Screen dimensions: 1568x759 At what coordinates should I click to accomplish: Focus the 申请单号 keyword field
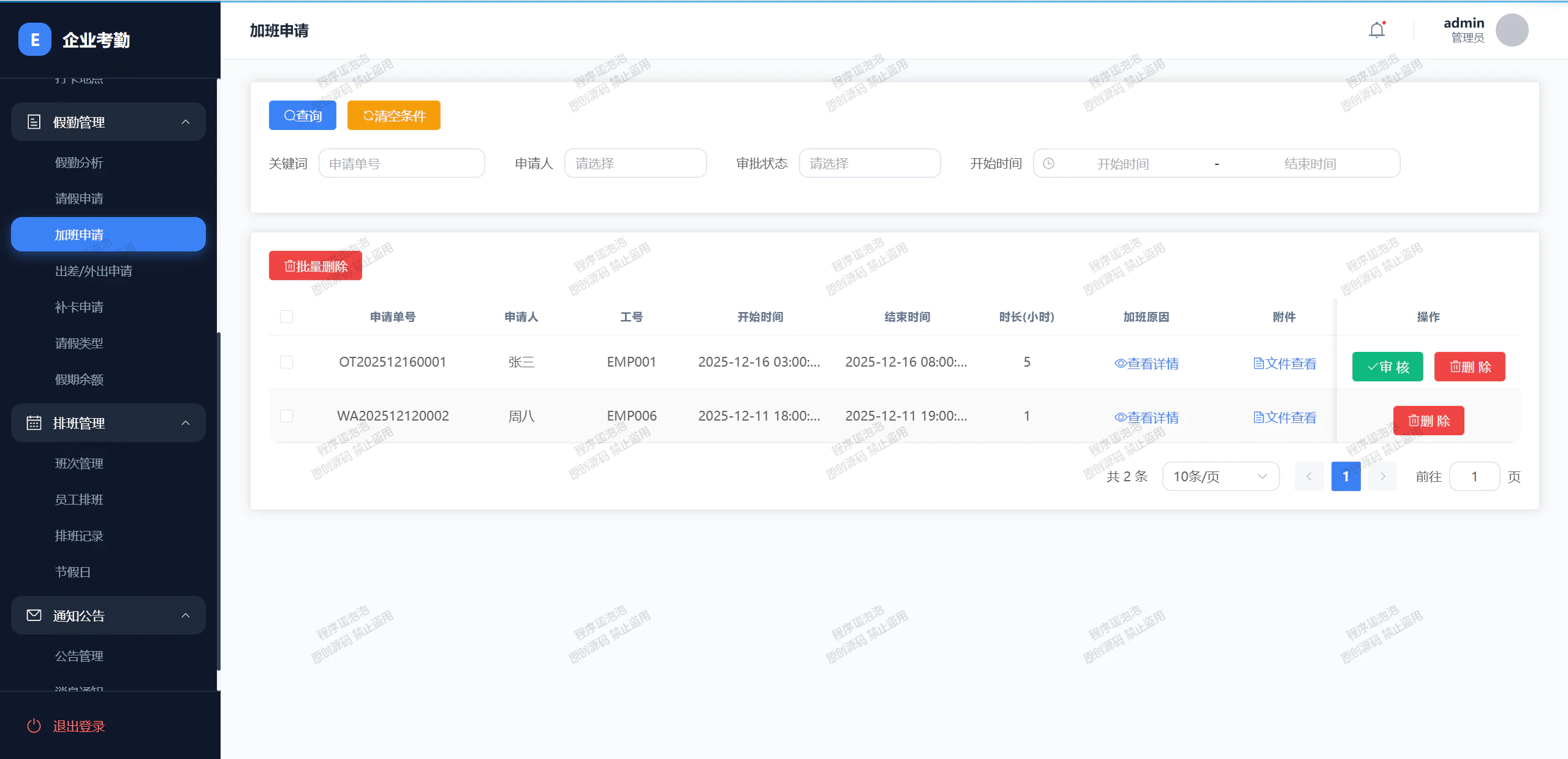click(x=402, y=164)
